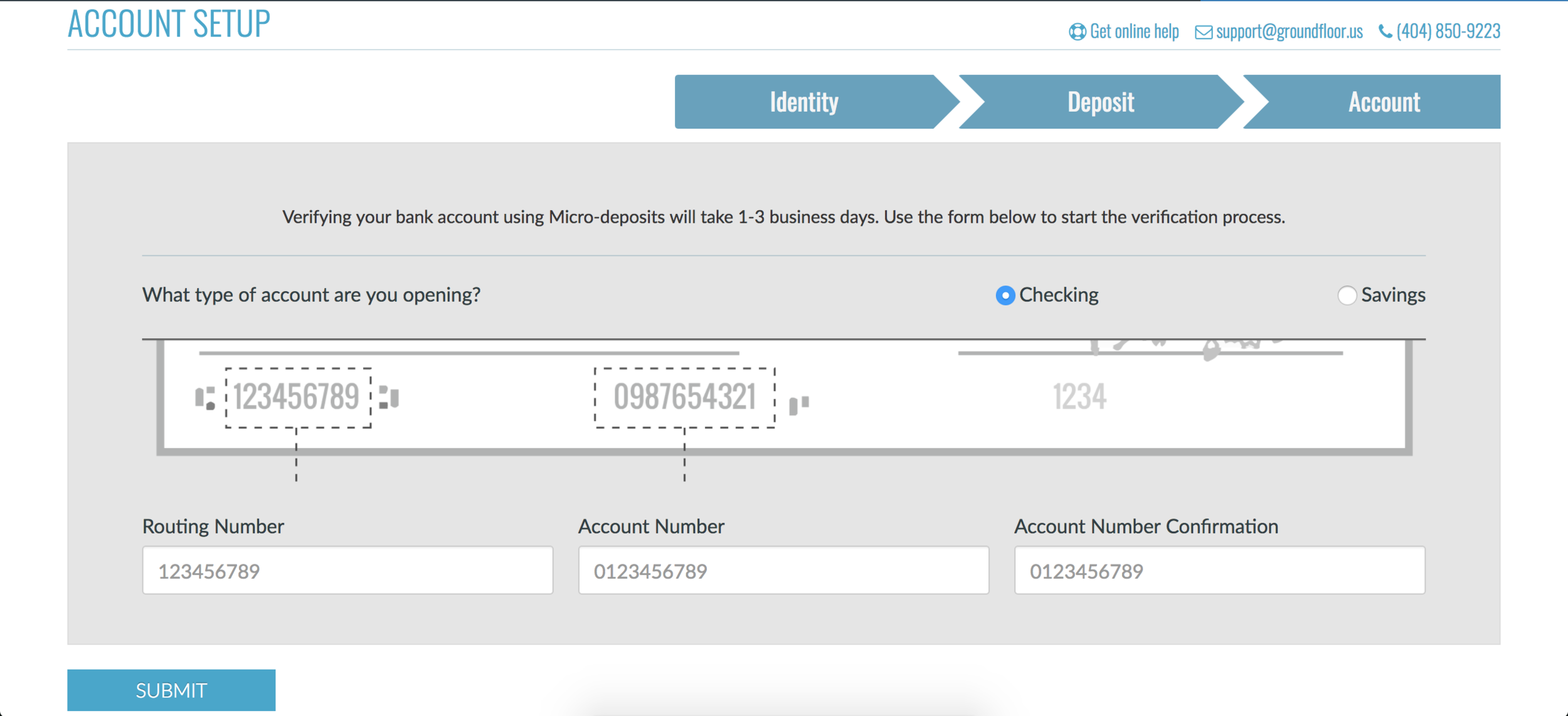The image size is (1568, 716).
Task: Go to the Deposit step
Action: (x=1101, y=102)
